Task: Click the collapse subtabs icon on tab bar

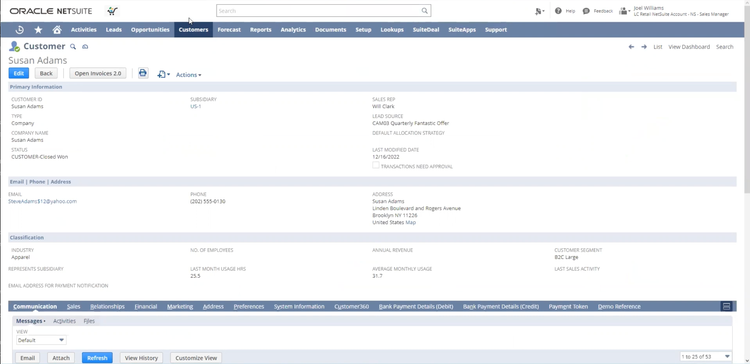Action: coord(726,307)
